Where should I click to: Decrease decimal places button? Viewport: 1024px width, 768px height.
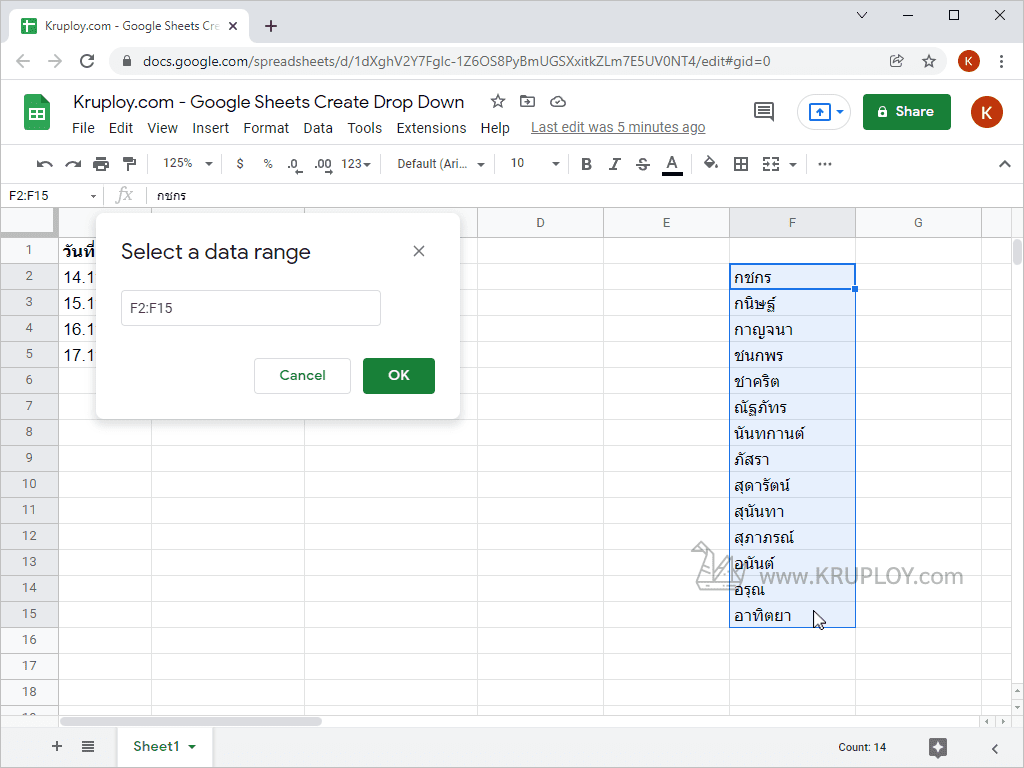(x=295, y=165)
